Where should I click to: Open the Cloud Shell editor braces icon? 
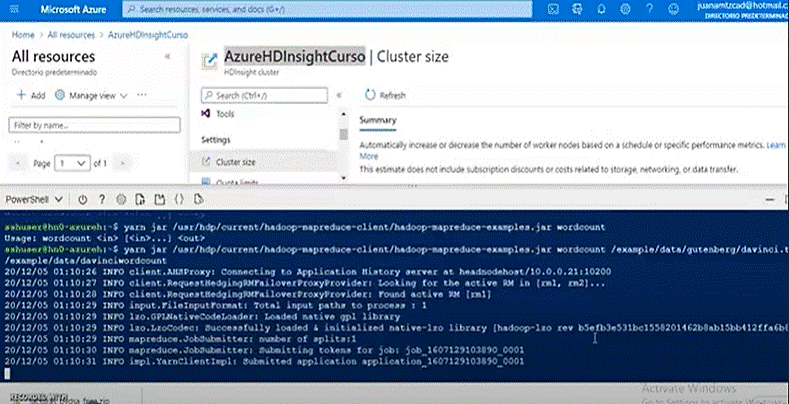tap(179, 200)
